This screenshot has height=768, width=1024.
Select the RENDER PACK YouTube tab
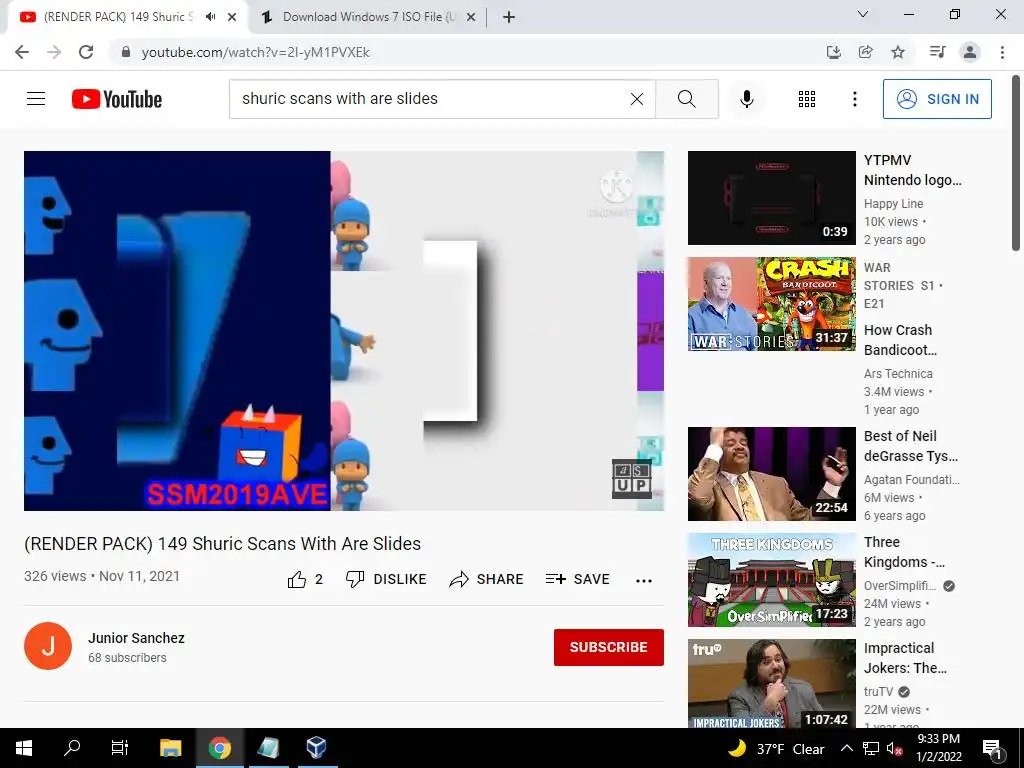[x=118, y=17]
